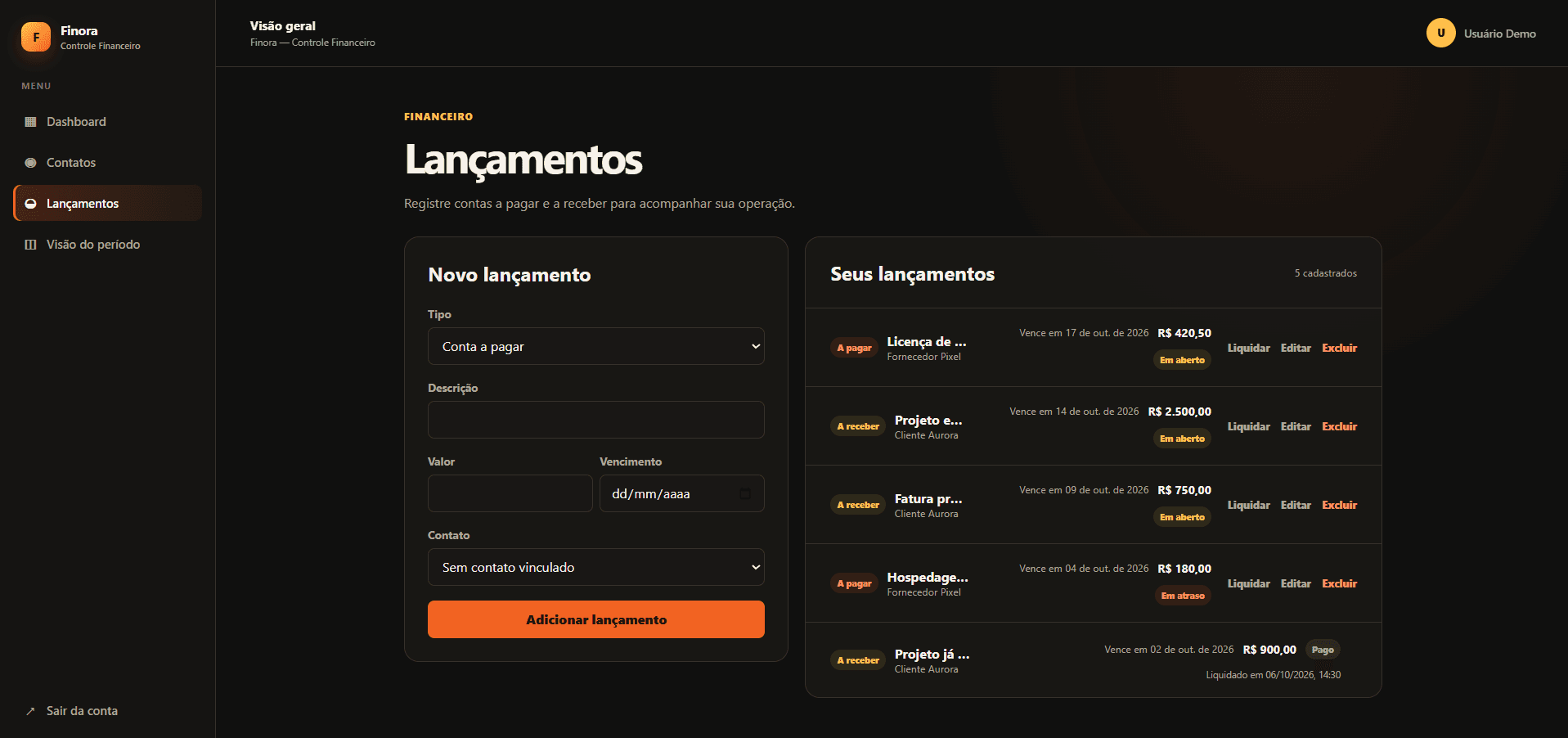Sign out via Sair da conta
Image resolution: width=1568 pixels, height=738 pixels.
(x=107, y=711)
